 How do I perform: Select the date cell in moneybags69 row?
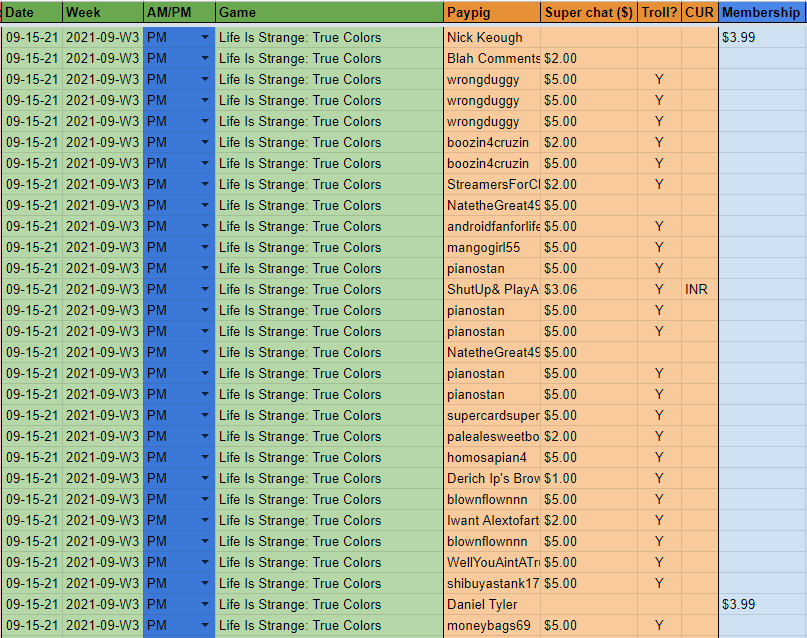pyautogui.click(x=32, y=626)
